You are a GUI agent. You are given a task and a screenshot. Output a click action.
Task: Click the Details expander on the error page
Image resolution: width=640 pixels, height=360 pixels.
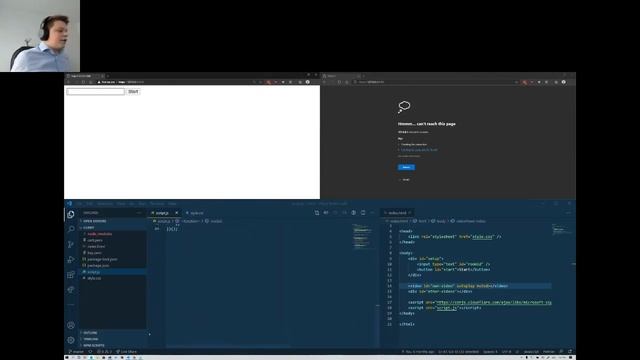coord(404,180)
